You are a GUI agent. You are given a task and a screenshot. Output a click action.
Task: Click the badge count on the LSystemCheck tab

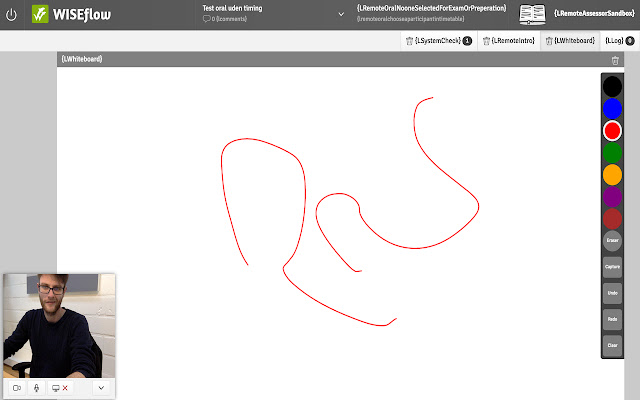(x=467, y=41)
